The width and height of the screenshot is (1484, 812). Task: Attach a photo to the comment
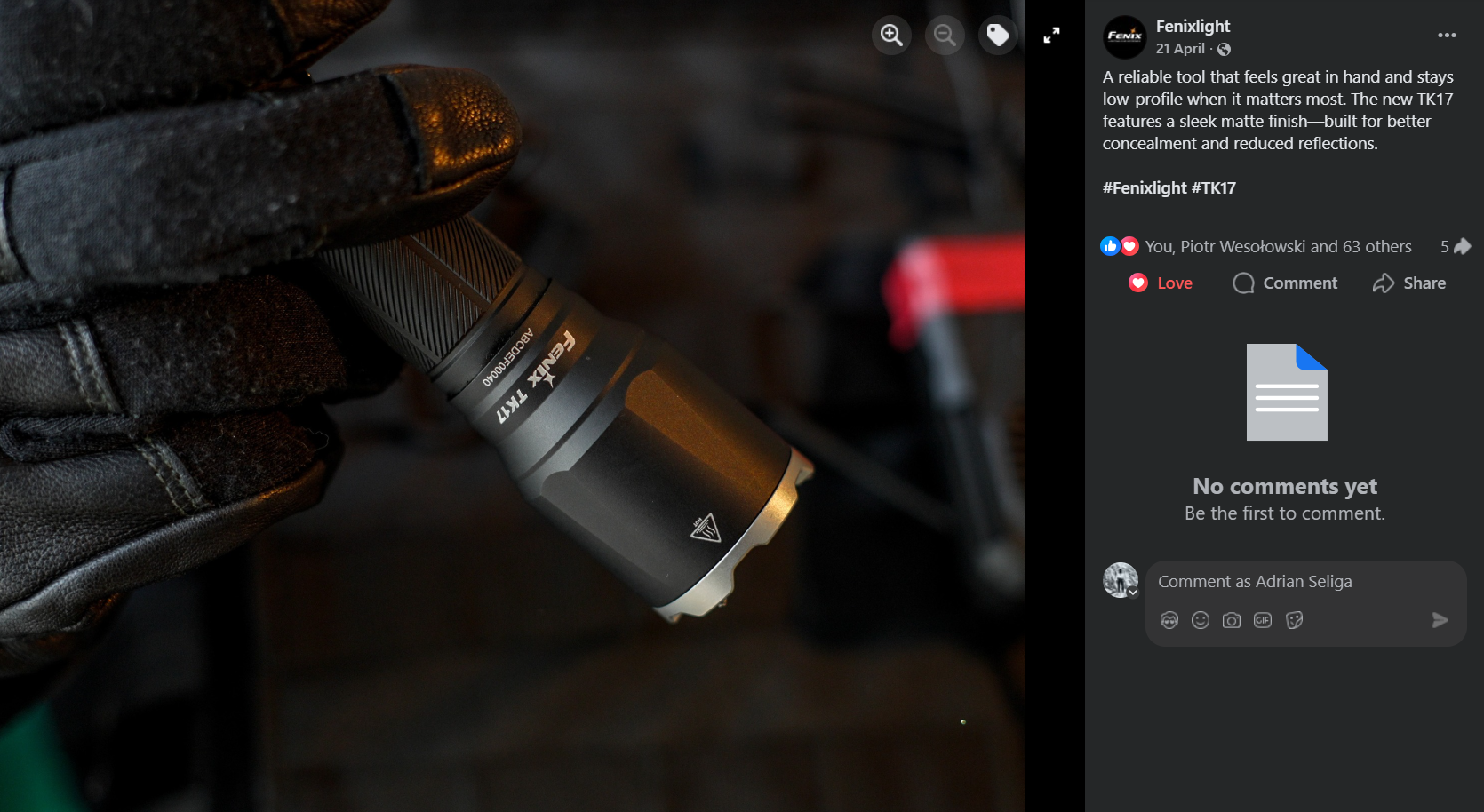click(x=1232, y=620)
